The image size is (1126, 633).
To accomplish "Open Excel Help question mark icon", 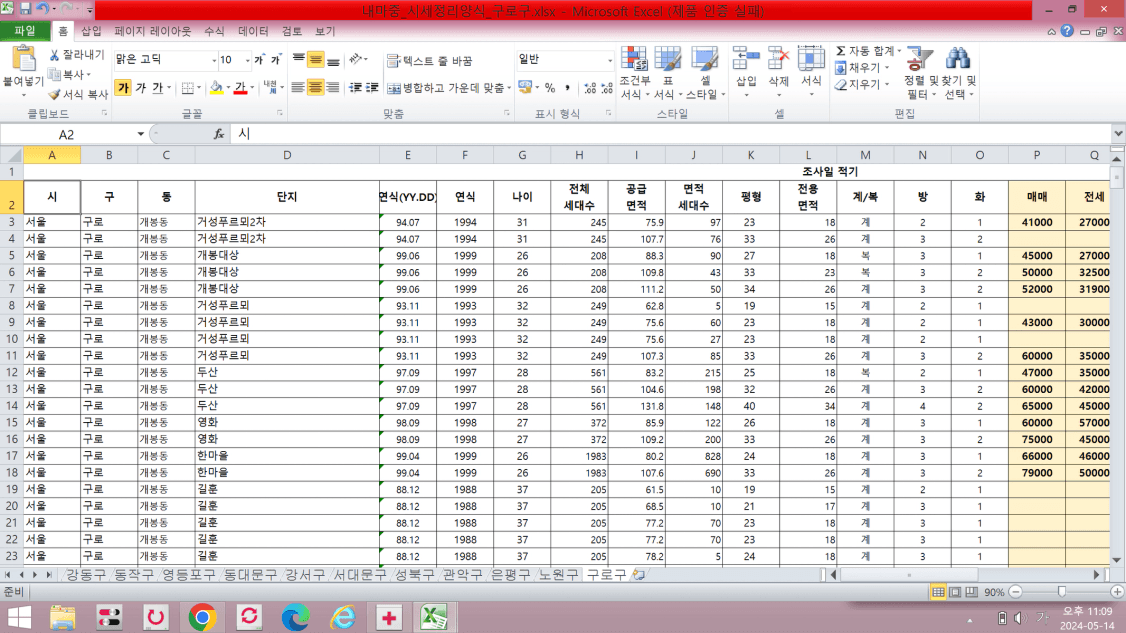I will coord(1067,31).
